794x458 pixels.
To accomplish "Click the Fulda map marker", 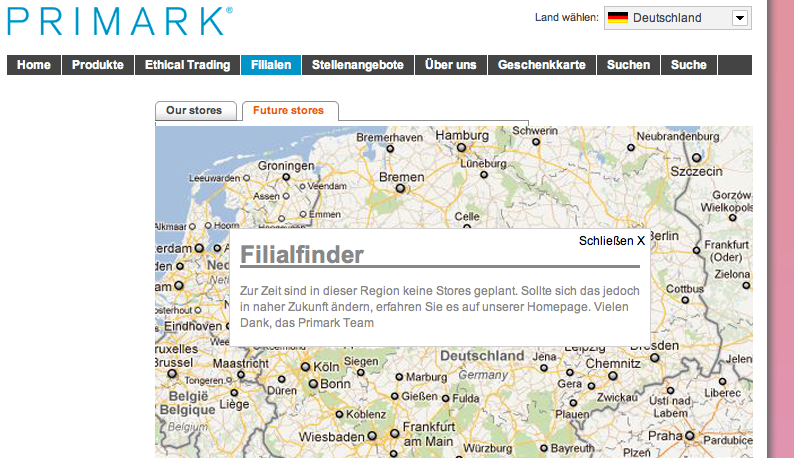I will [446, 399].
